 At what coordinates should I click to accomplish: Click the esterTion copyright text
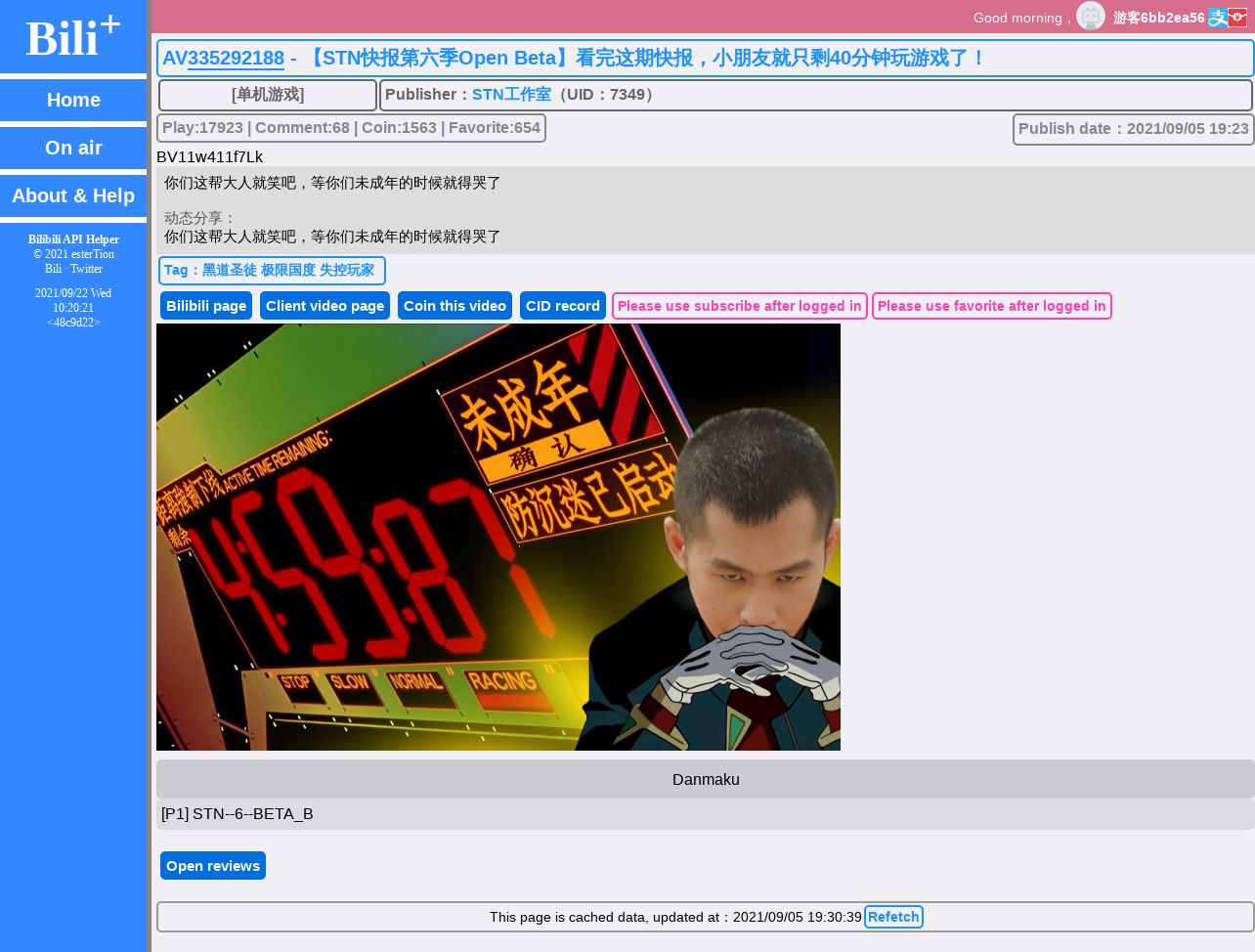(x=73, y=254)
